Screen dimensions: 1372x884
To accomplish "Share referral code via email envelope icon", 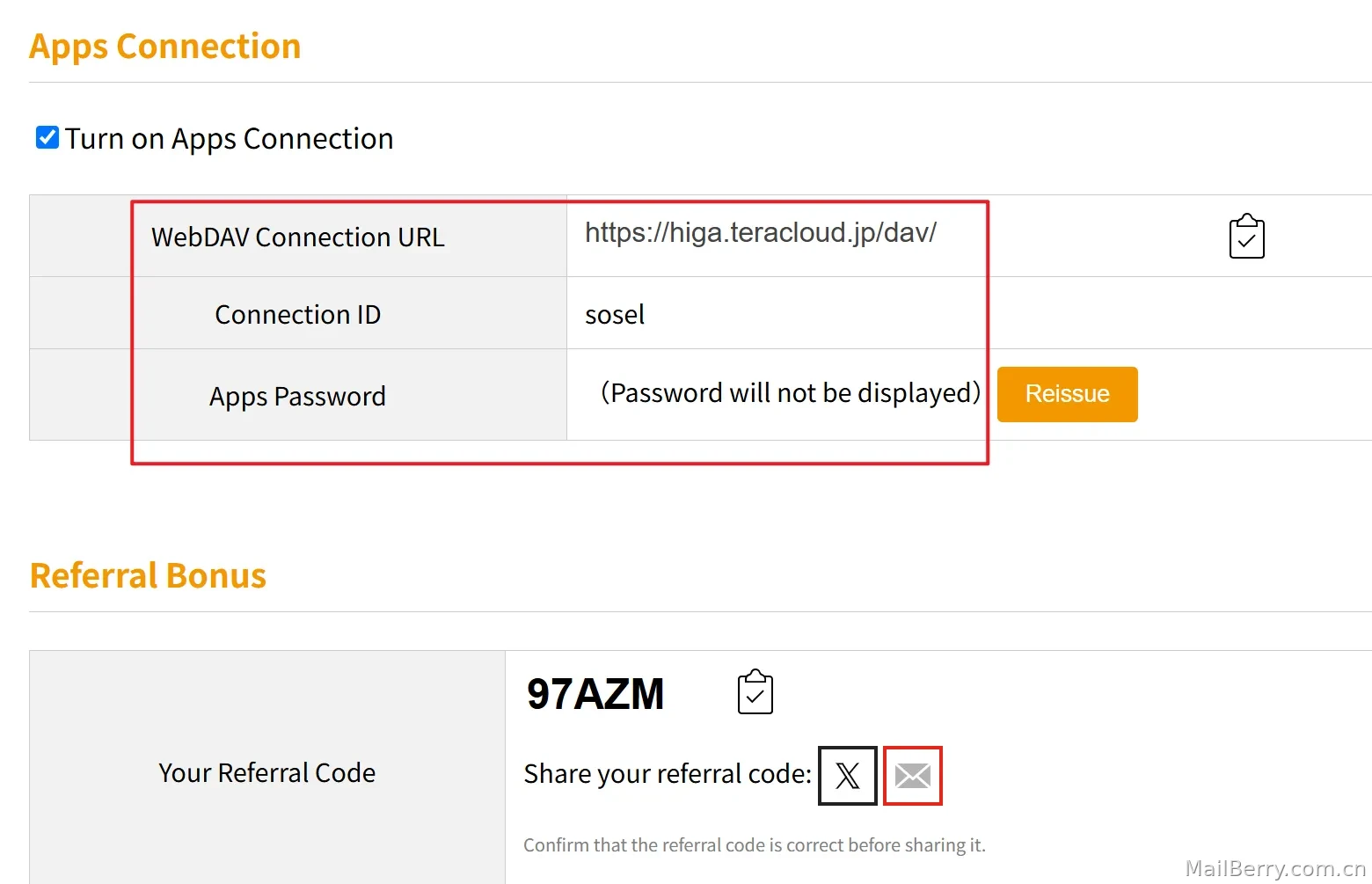I will [x=913, y=775].
